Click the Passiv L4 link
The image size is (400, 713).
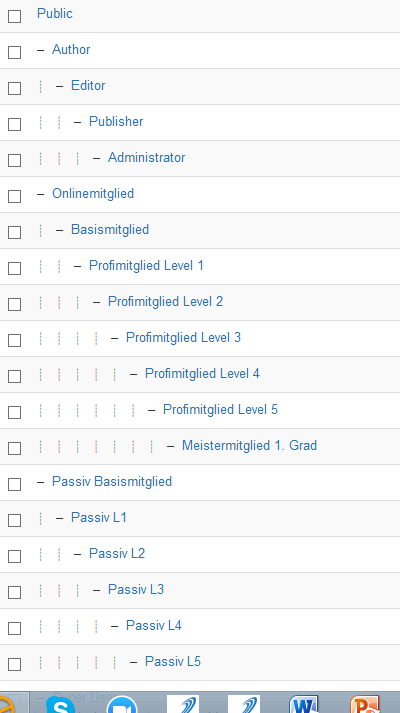tap(154, 625)
